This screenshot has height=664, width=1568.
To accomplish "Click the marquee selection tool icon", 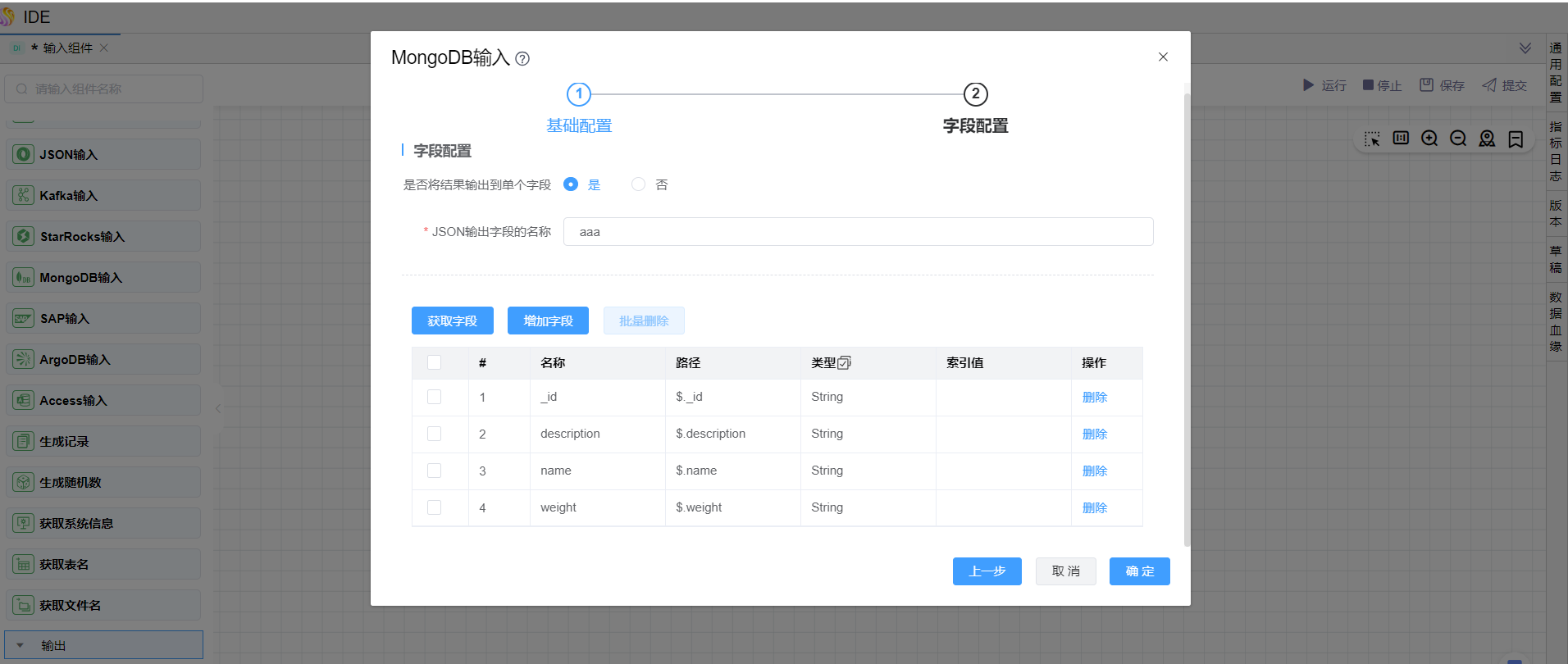I will (1372, 139).
